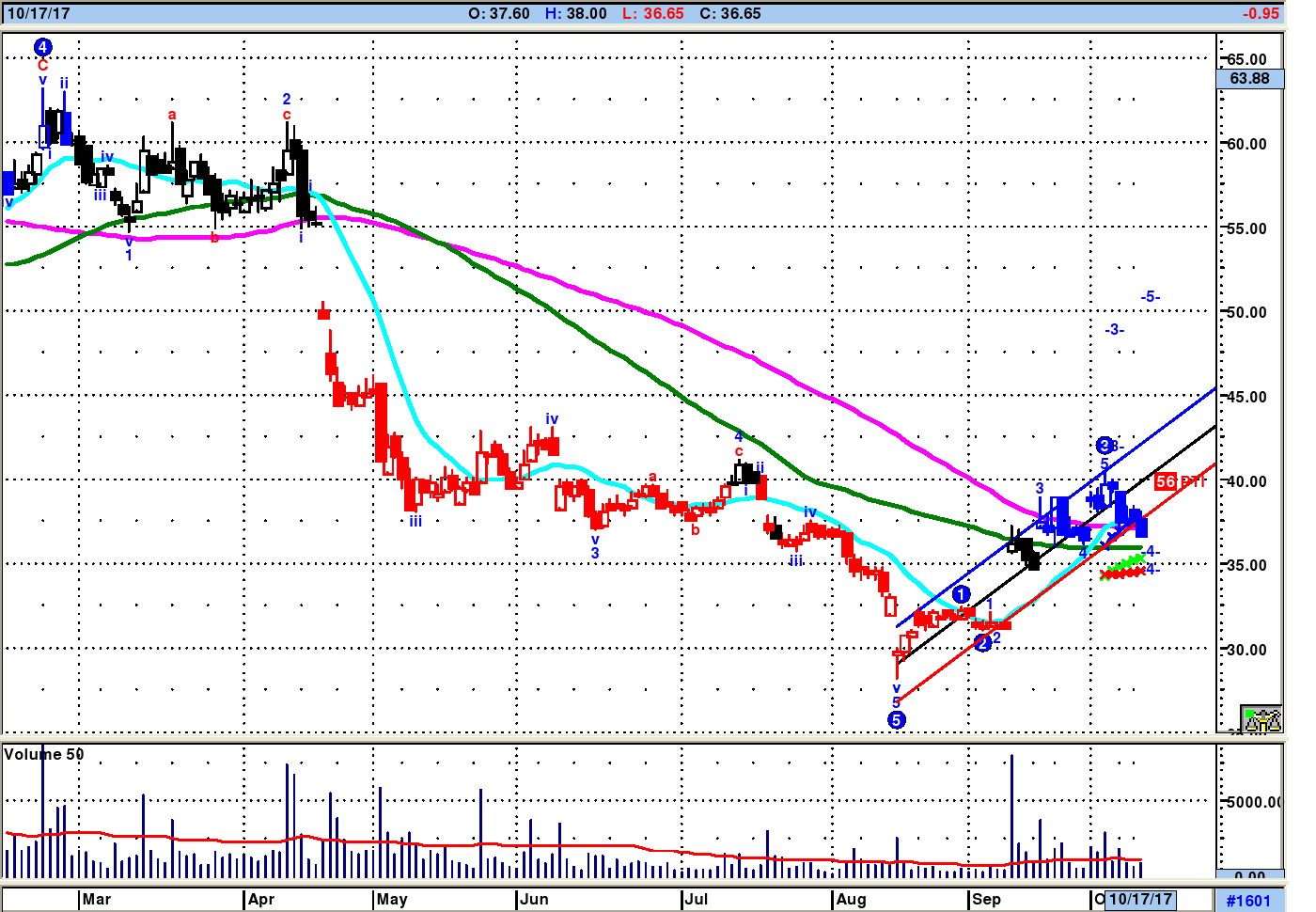Click the 10/17/17 date in the header bar
Screen dimensions: 1316x912
pyautogui.click(x=39, y=13)
